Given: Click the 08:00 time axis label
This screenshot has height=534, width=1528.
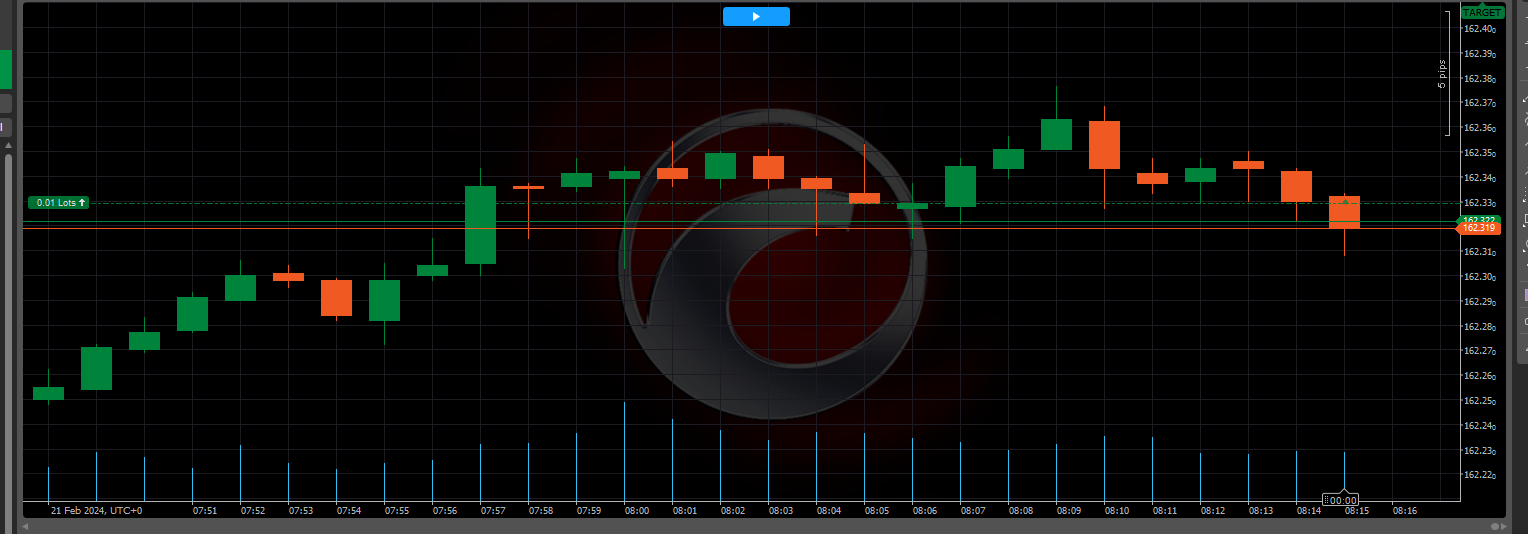Looking at the screenshot, I should tap(637, 510).
